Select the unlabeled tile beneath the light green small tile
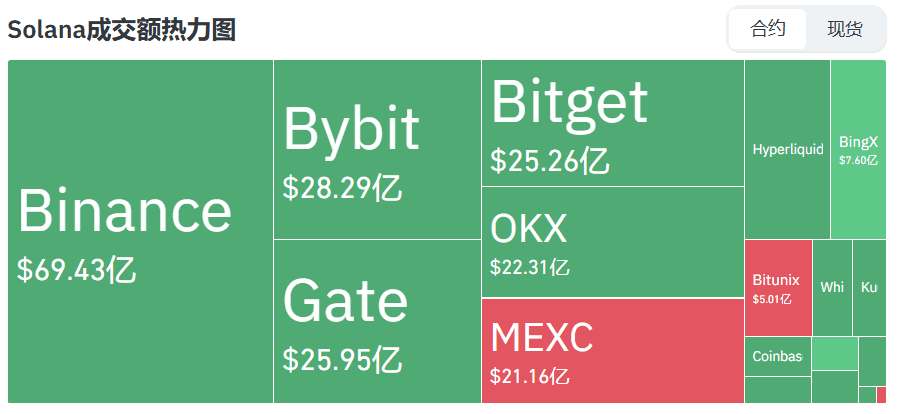The image size is (897, 414). (835, 387)
